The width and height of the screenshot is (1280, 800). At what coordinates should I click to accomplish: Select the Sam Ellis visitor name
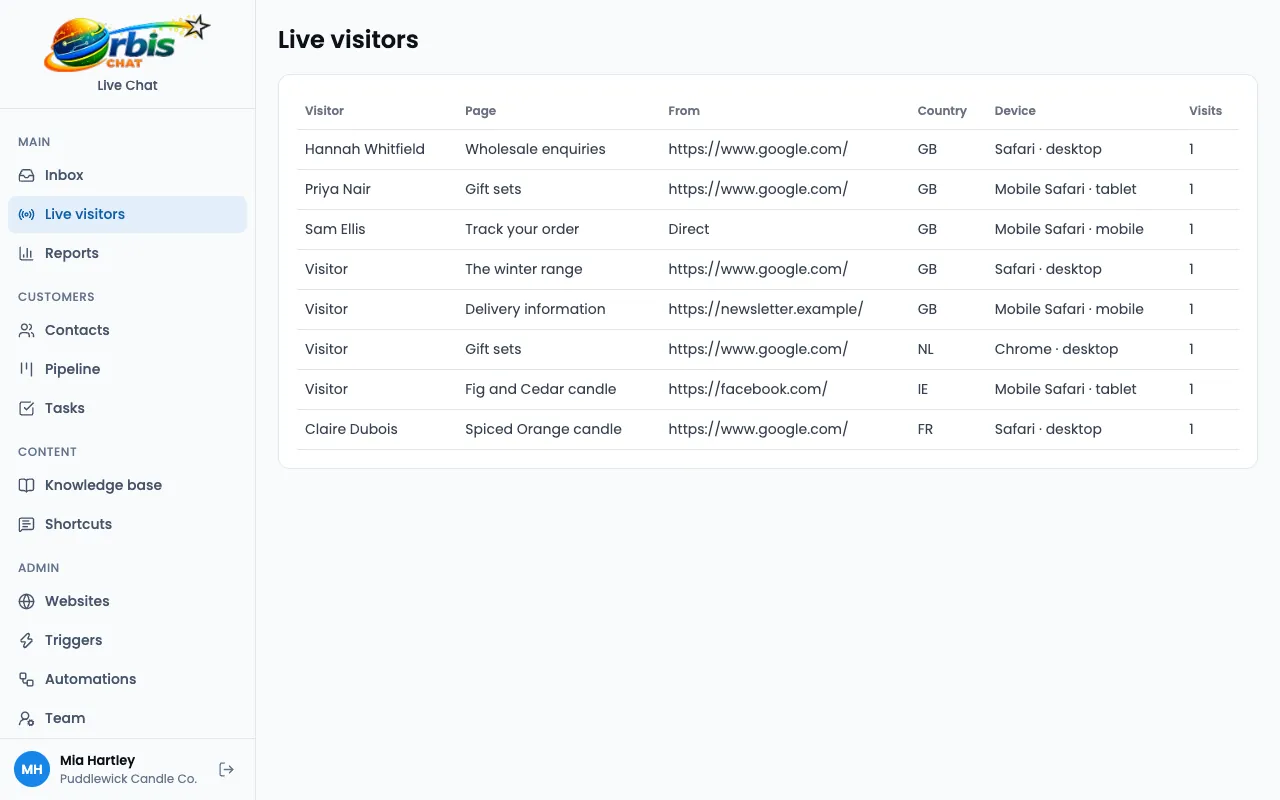click(x=335, y=229)
